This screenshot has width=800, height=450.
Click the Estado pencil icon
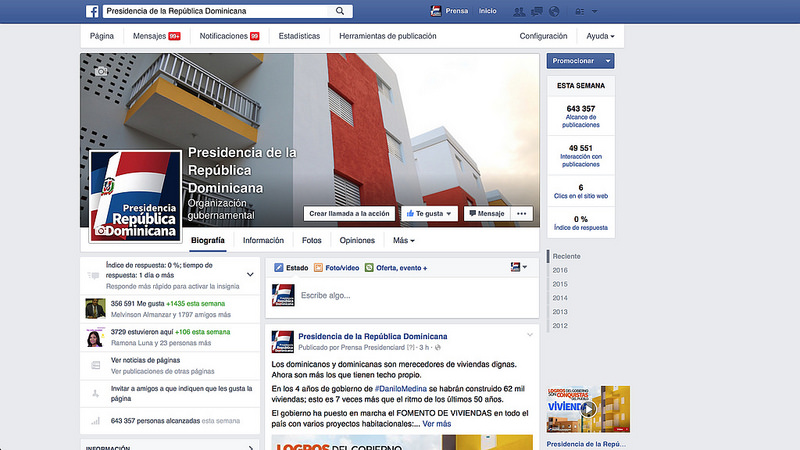coord(279,267)
